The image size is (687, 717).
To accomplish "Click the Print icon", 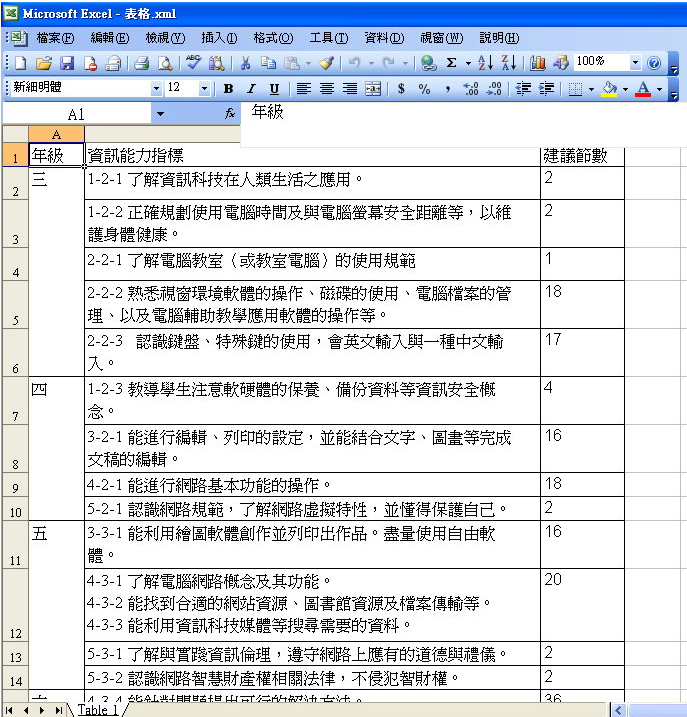I will (141, 63).
